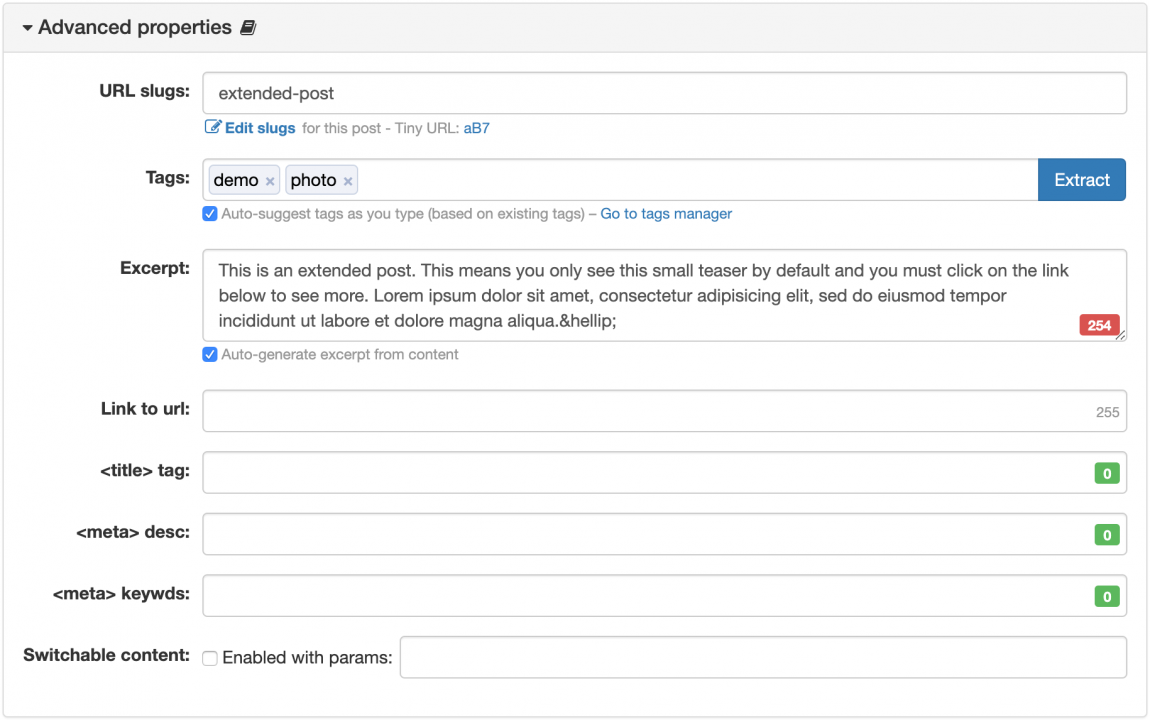Click the red 254 excerpt character counter
Viewport: 1150px width, 720px height.
pyautogui.click(x=1099, y=326)
